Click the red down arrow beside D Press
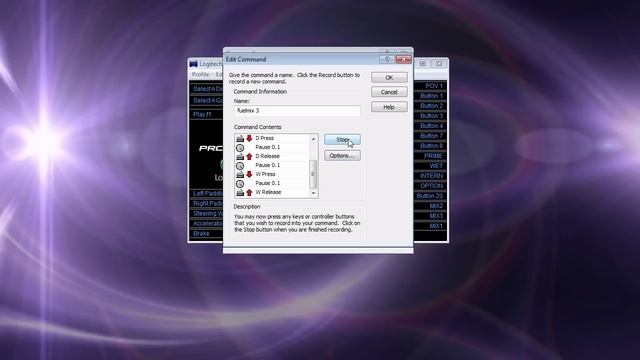Image resolution: width=640 pixels, height=360 pixels. tap(249, 138)
